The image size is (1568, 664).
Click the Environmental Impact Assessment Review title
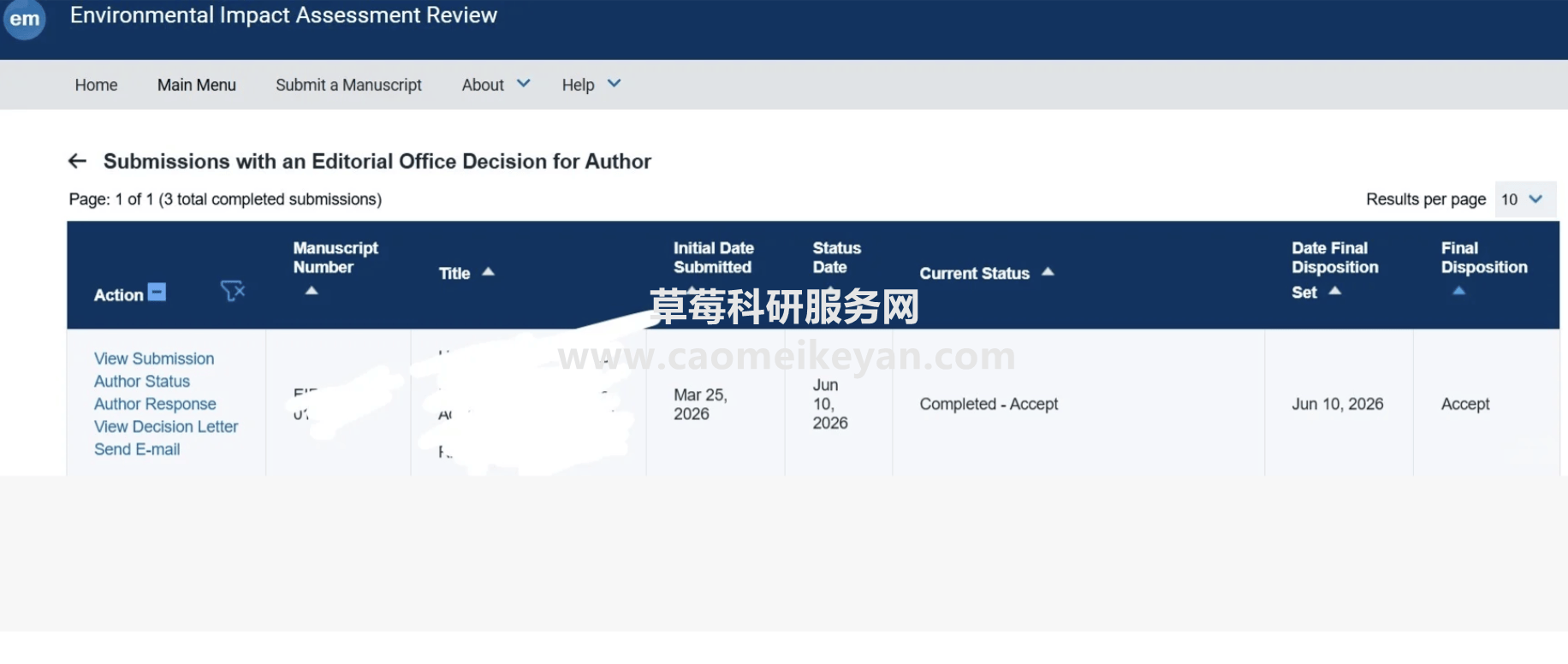[283, 15]
